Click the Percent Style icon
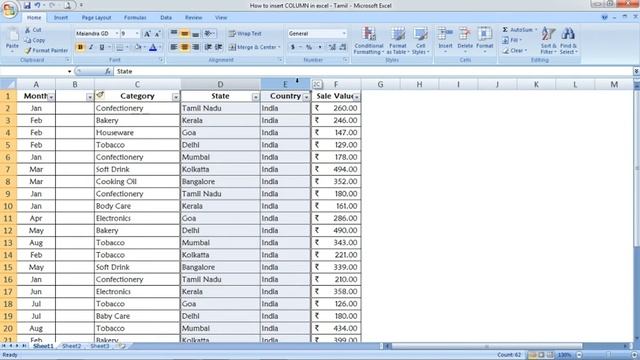The height and width of the screenshot is (360, 640). (309, 47)
